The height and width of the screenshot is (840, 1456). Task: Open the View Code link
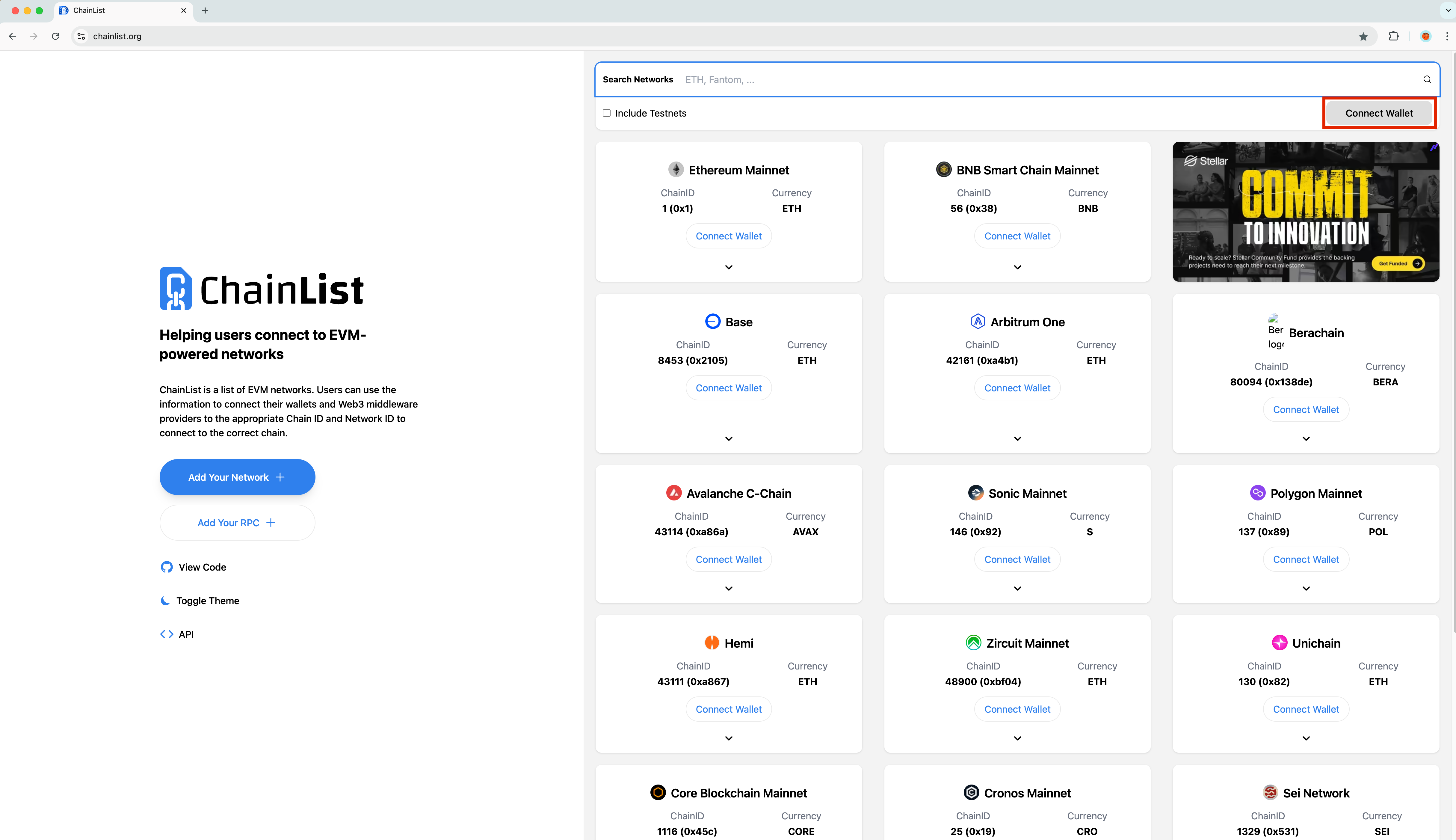[x=193, y=567]
